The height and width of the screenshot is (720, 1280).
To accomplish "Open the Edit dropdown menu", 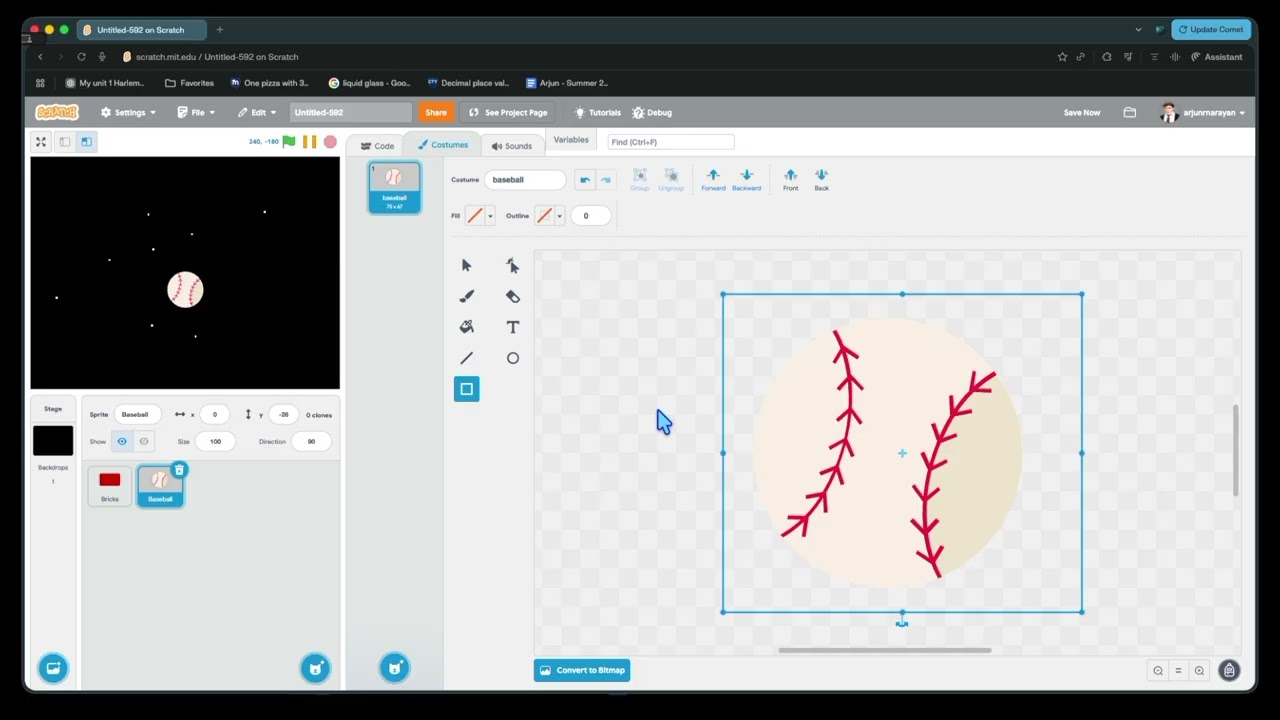I will (x=256, y=113).
